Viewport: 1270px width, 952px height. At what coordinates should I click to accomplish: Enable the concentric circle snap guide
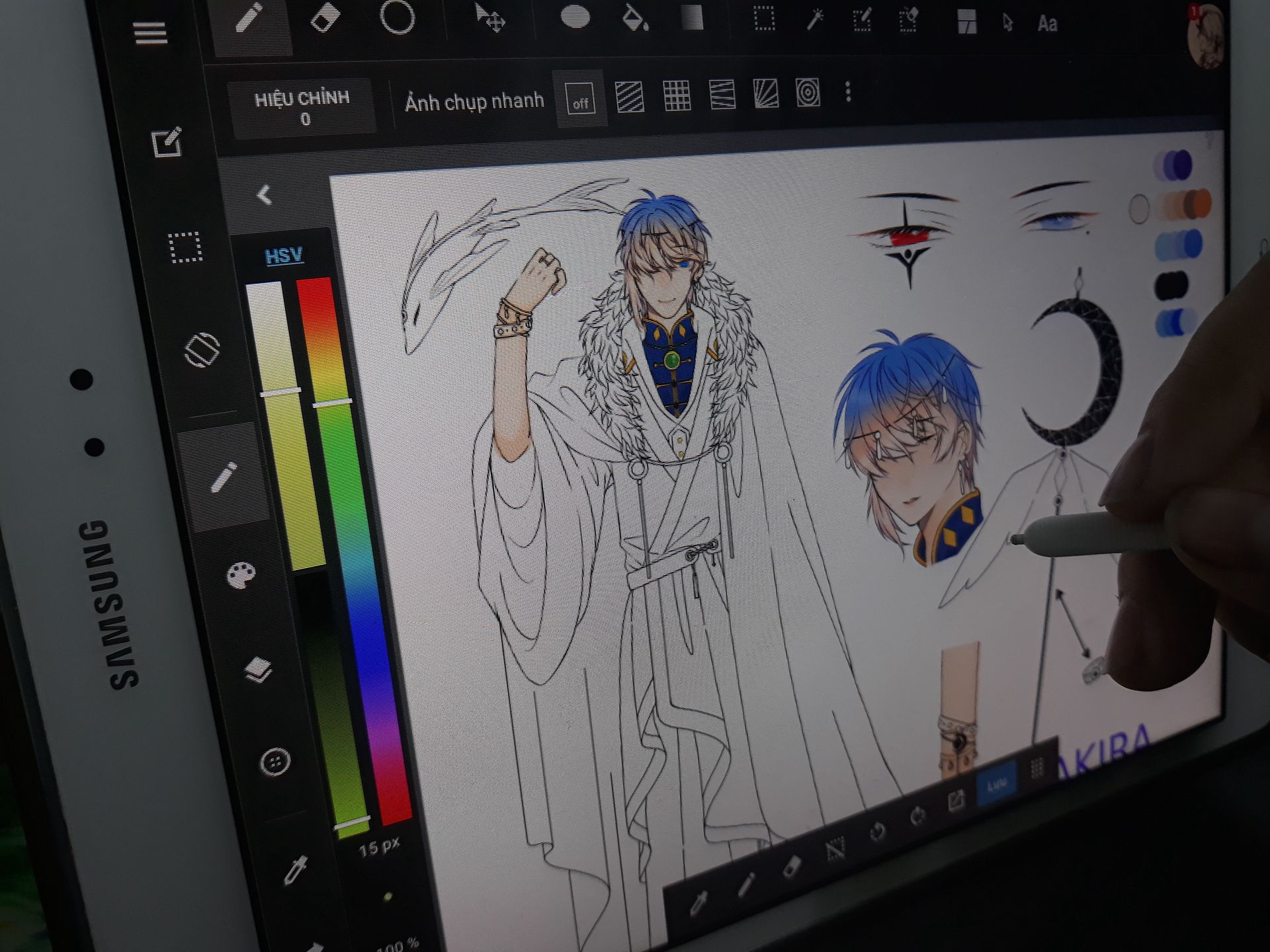pos(808,93)
